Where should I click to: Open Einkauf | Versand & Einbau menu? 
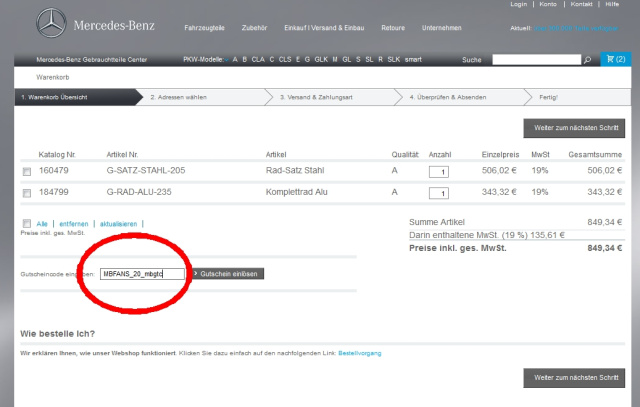(x=324, y=28)
